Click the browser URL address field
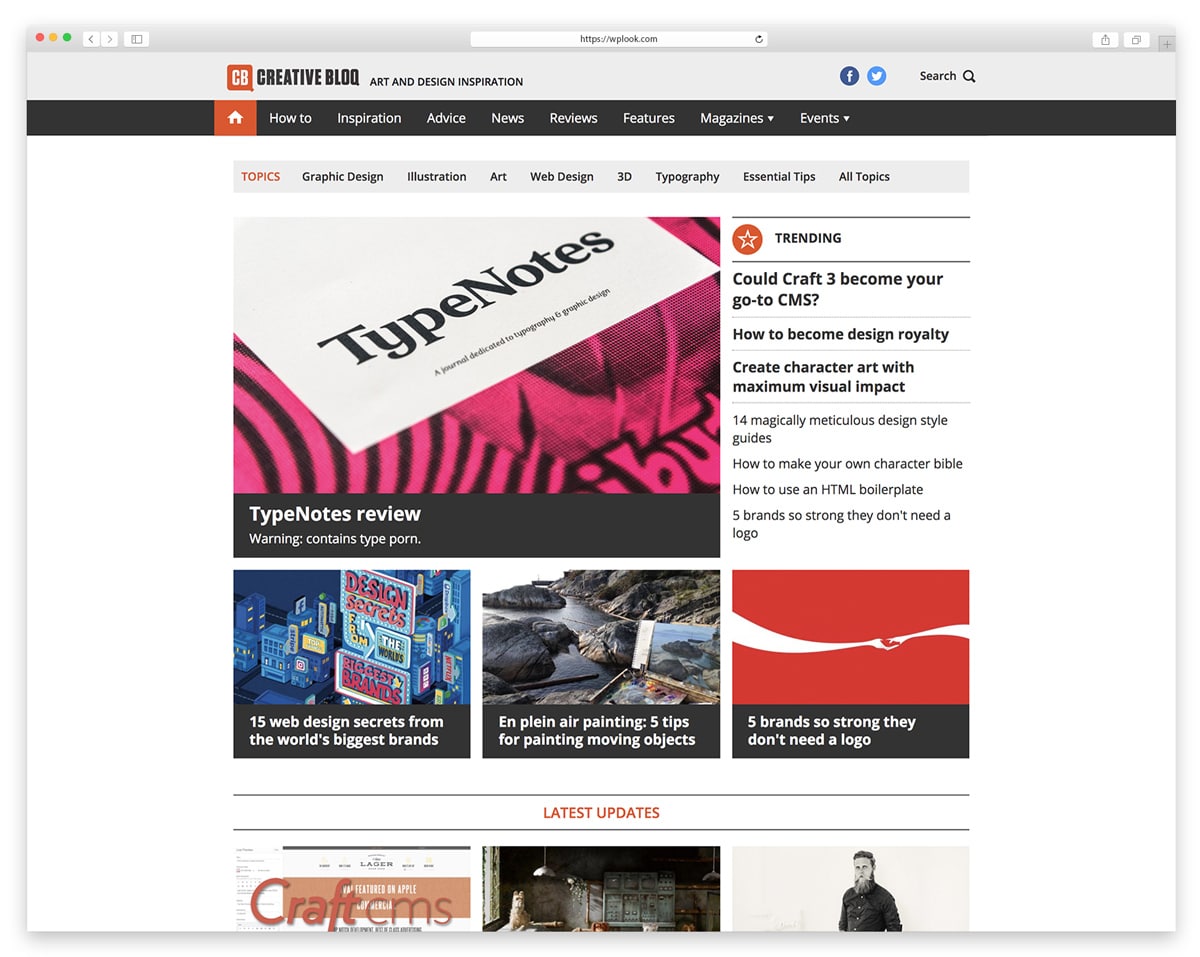 click(x=619, y=39)
